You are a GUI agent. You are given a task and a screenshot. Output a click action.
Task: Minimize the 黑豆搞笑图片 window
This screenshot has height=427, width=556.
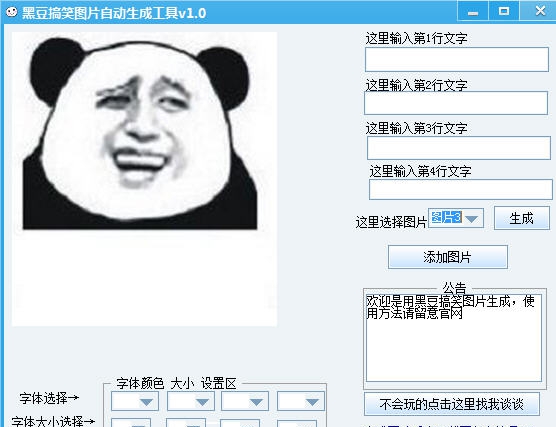coord(473,11)
